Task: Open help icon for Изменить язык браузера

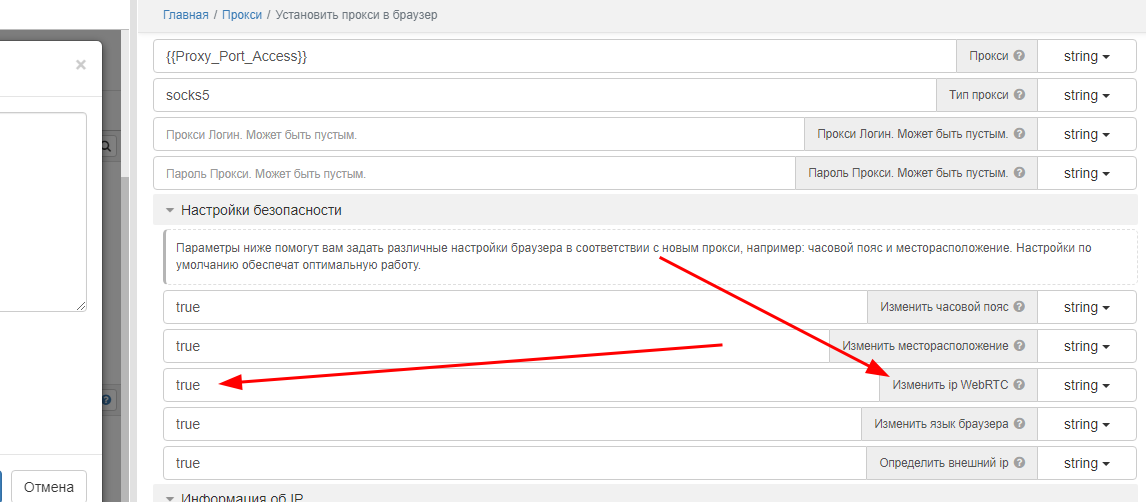Action: point(1019,424)
